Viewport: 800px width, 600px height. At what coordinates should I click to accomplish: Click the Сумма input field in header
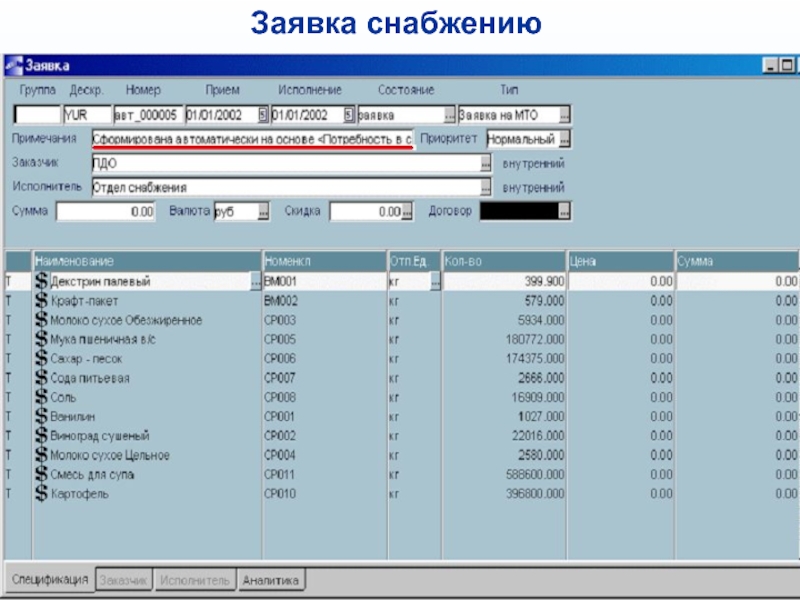pyautogui.click(x=106, y=211)
